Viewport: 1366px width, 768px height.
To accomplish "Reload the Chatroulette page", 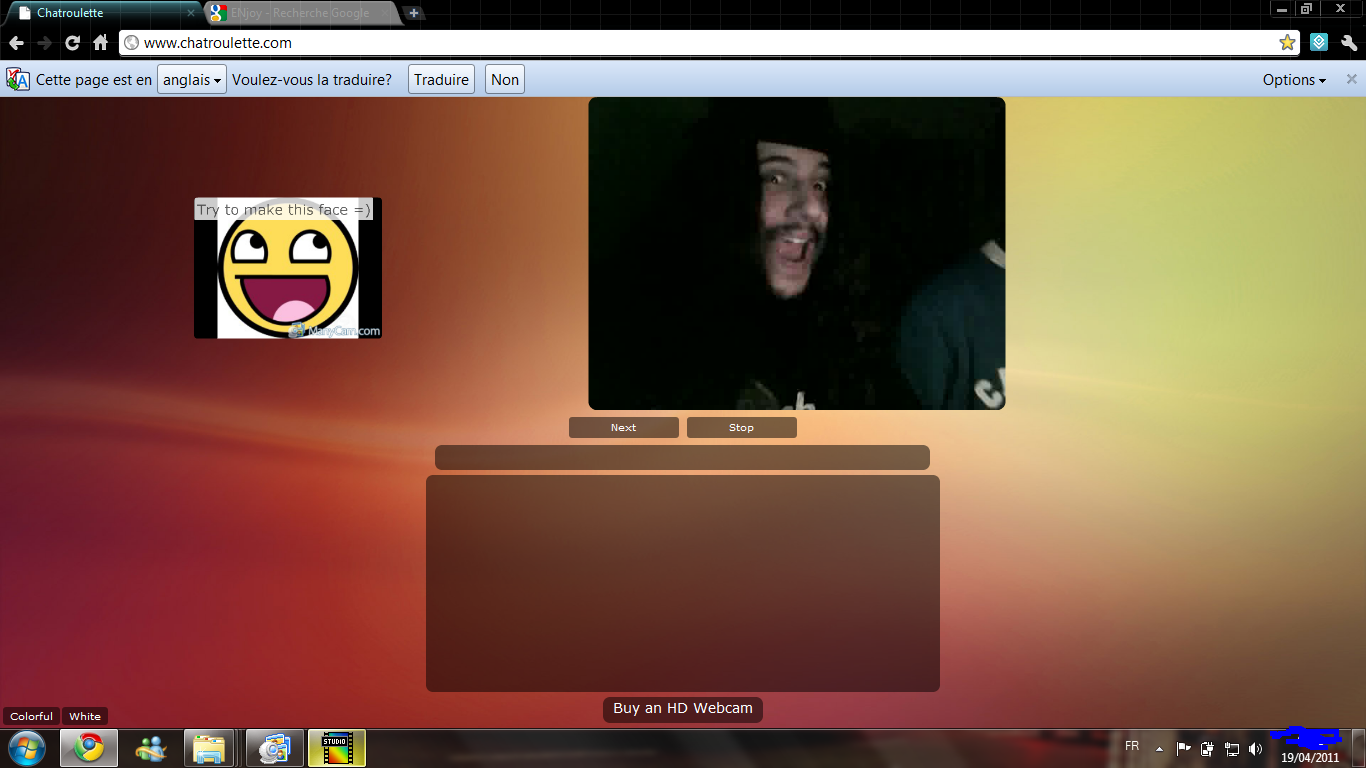I will click(x=72, y=43).
